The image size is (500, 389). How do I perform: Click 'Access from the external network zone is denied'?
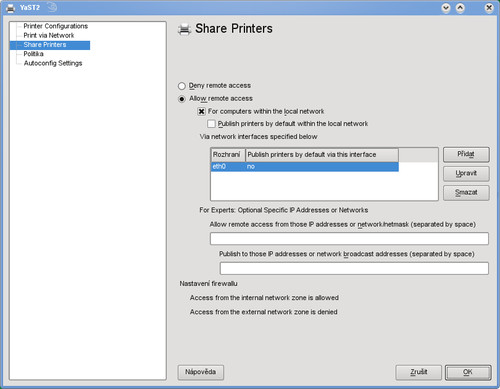(x=263, y=312)
